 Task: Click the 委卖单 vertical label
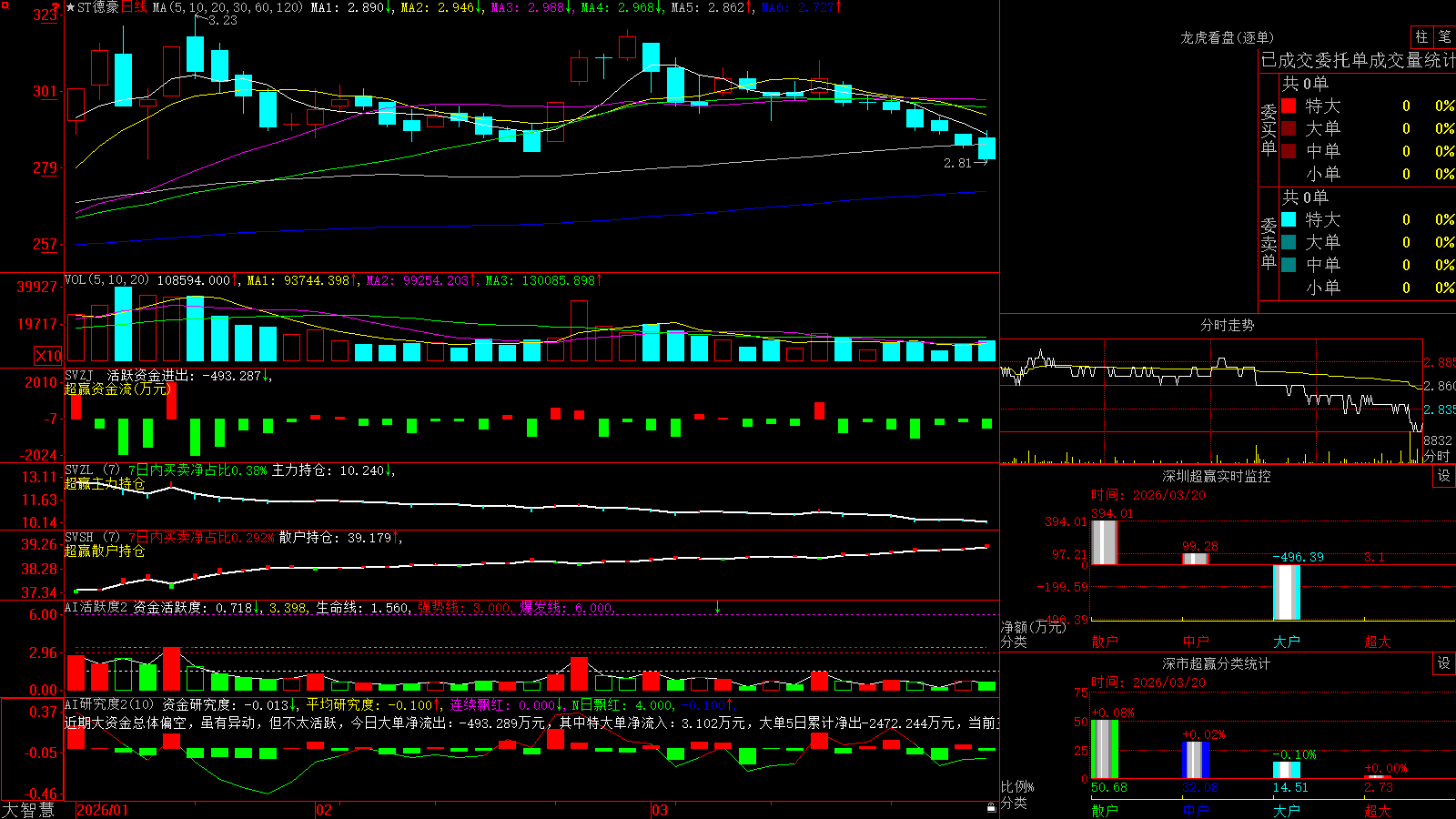(1269, 244)
